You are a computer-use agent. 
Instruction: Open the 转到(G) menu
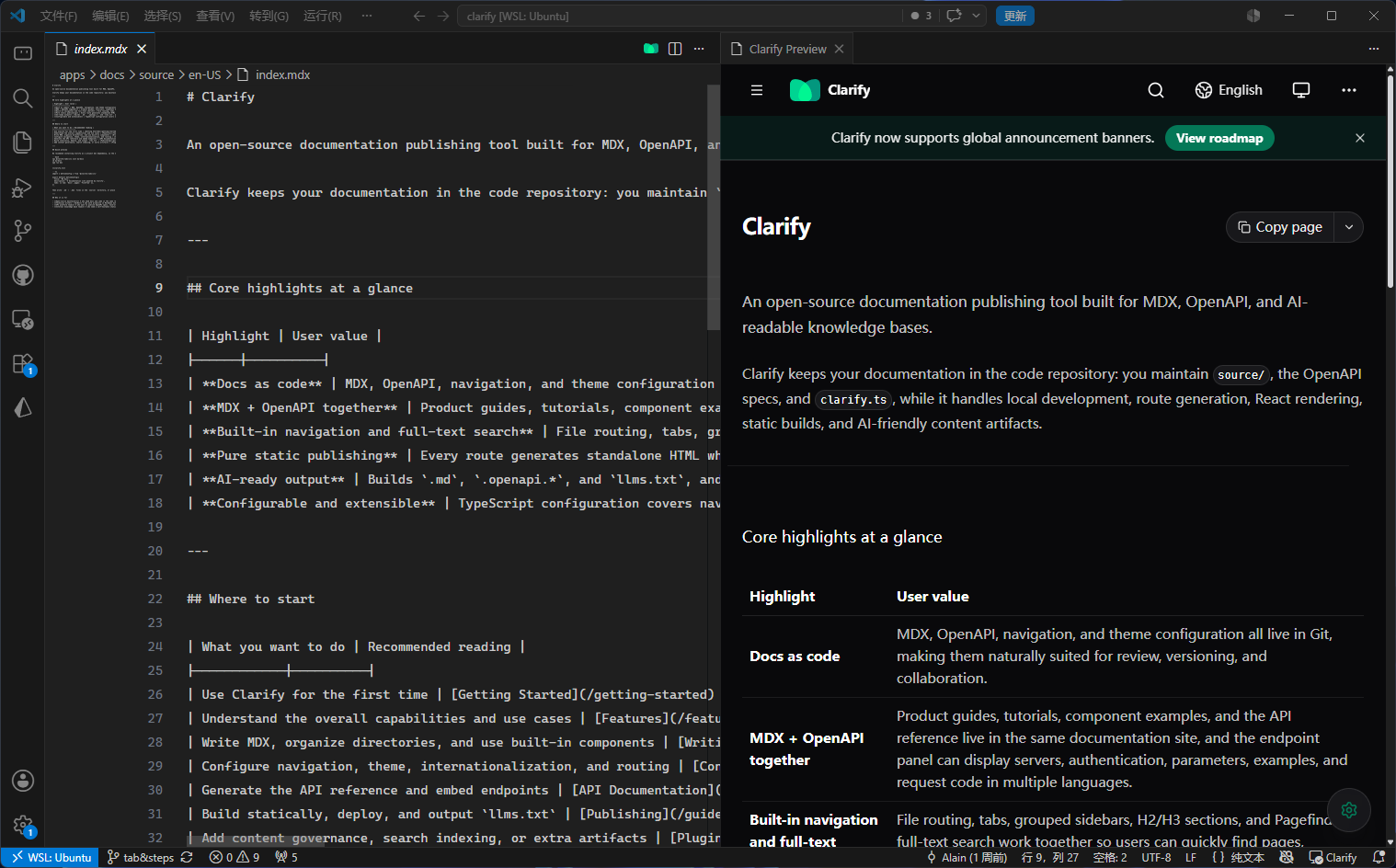(x=269, y=16)
